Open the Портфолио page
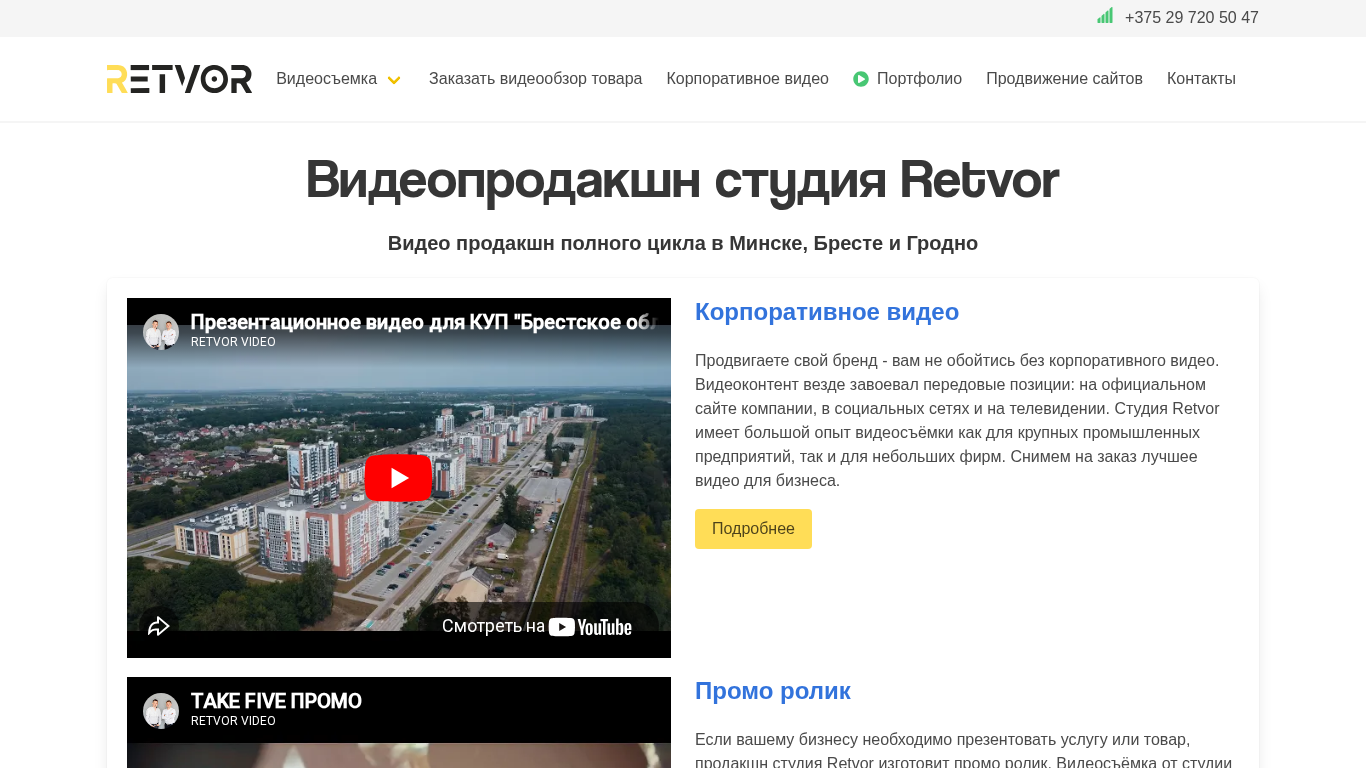Screen dimensions: 1366x768 919,79
